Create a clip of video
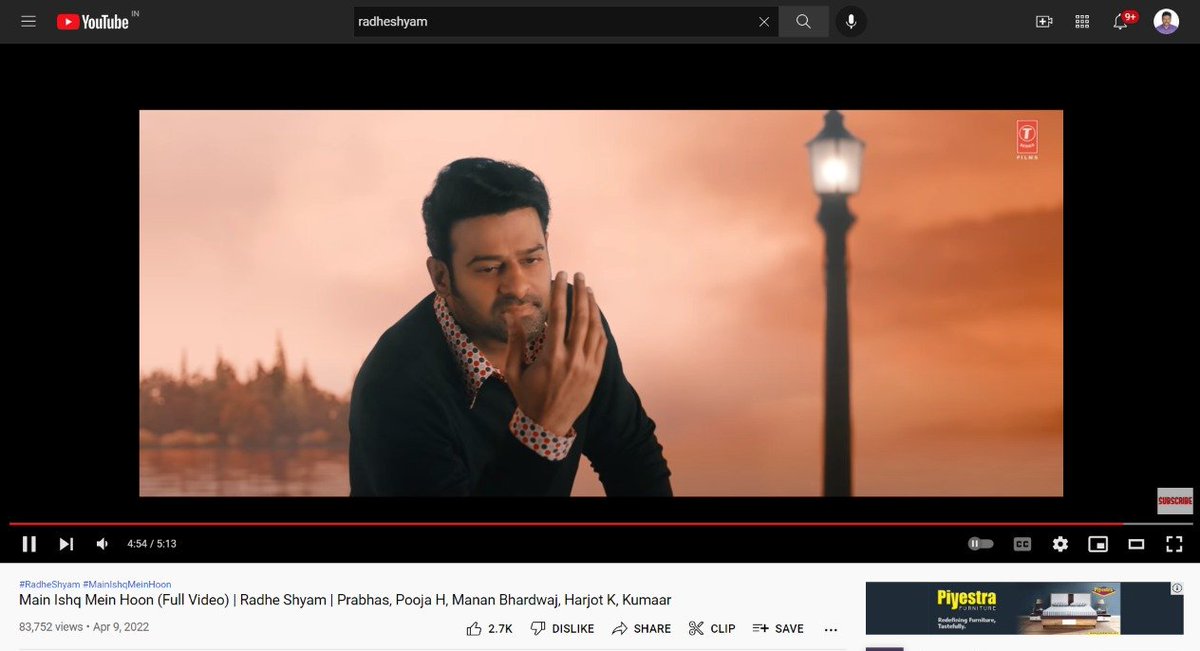The image size is (1200, 651). (712, 629)
